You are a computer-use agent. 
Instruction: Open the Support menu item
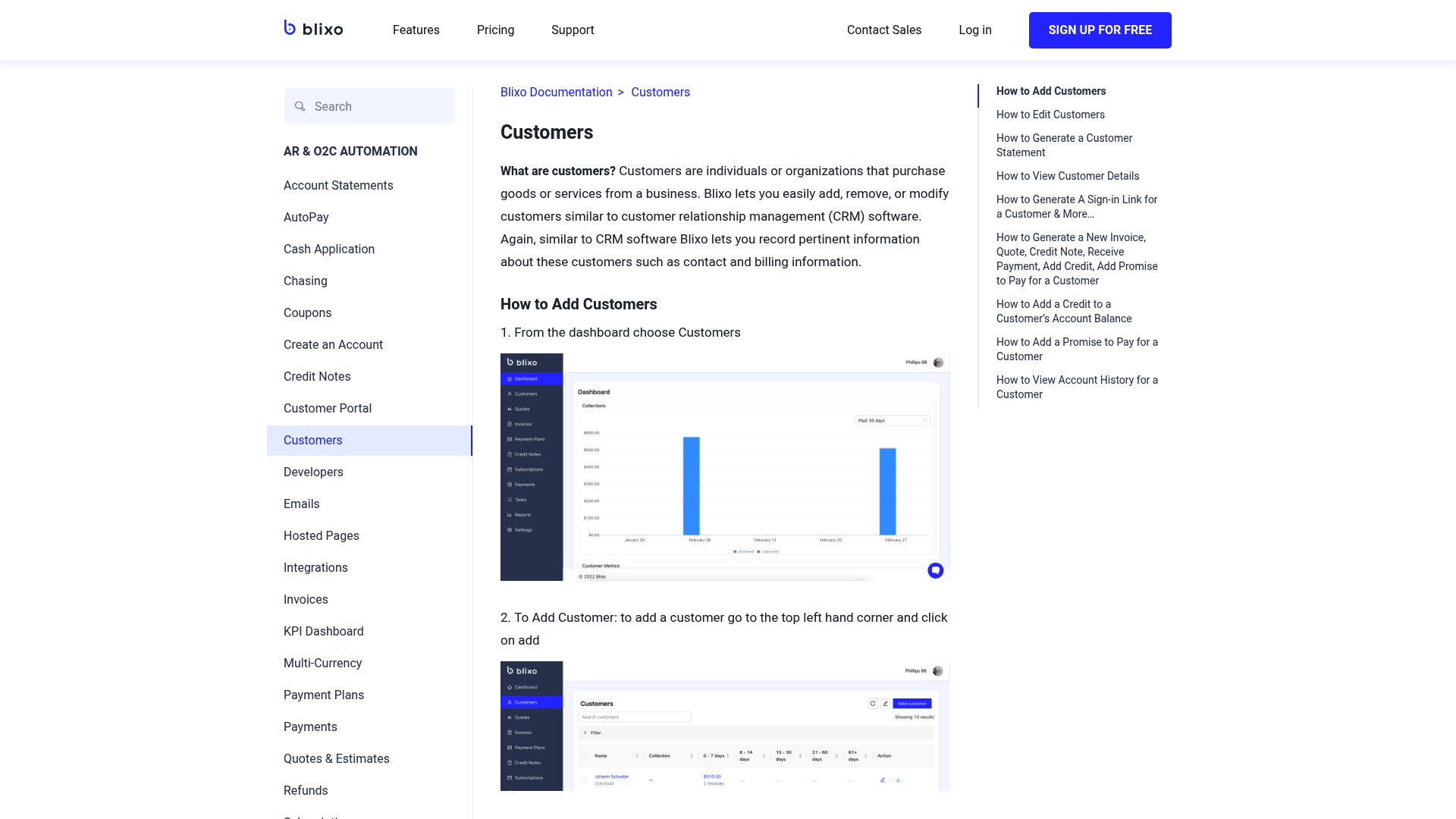point(573,30)
